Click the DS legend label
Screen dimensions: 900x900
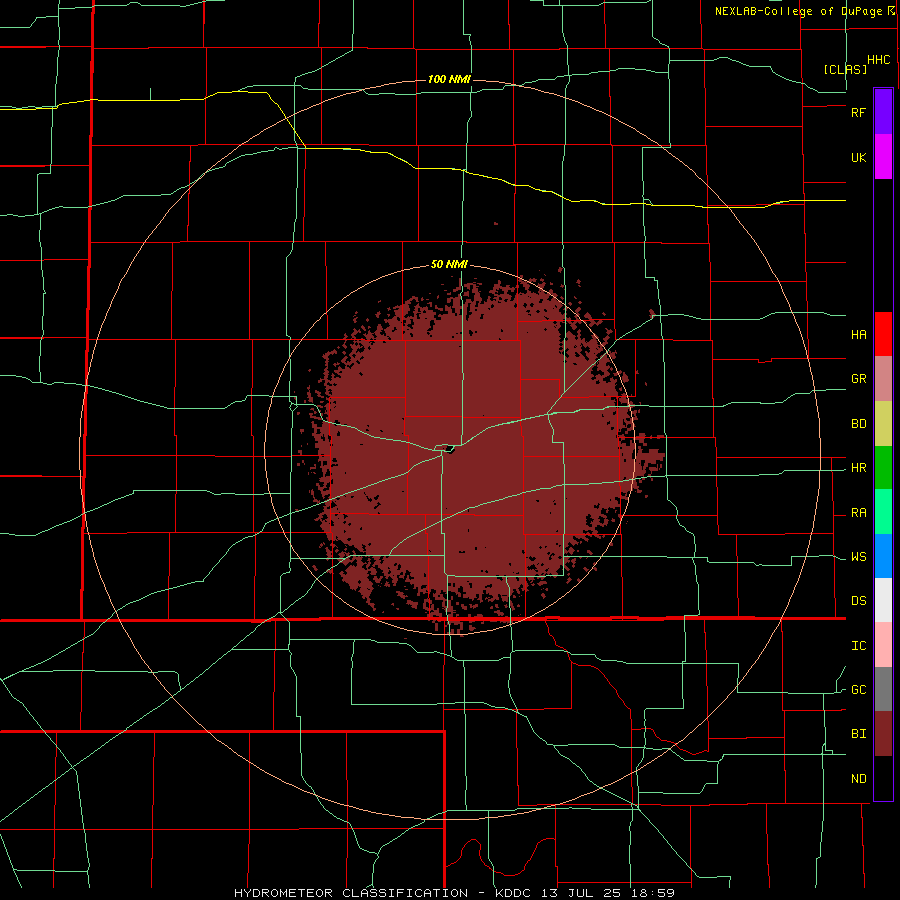[x=858, y=601]
